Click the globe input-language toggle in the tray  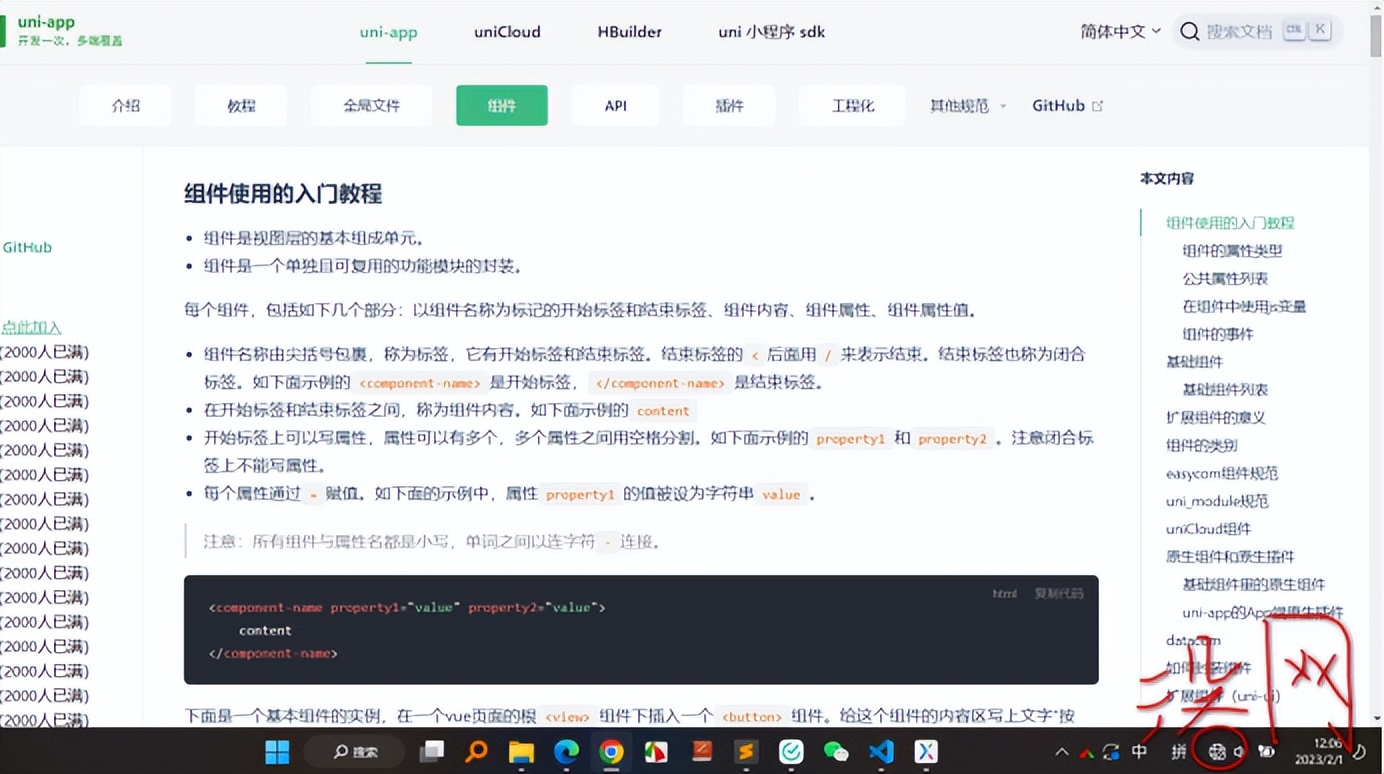click(x=1218, y=753)
